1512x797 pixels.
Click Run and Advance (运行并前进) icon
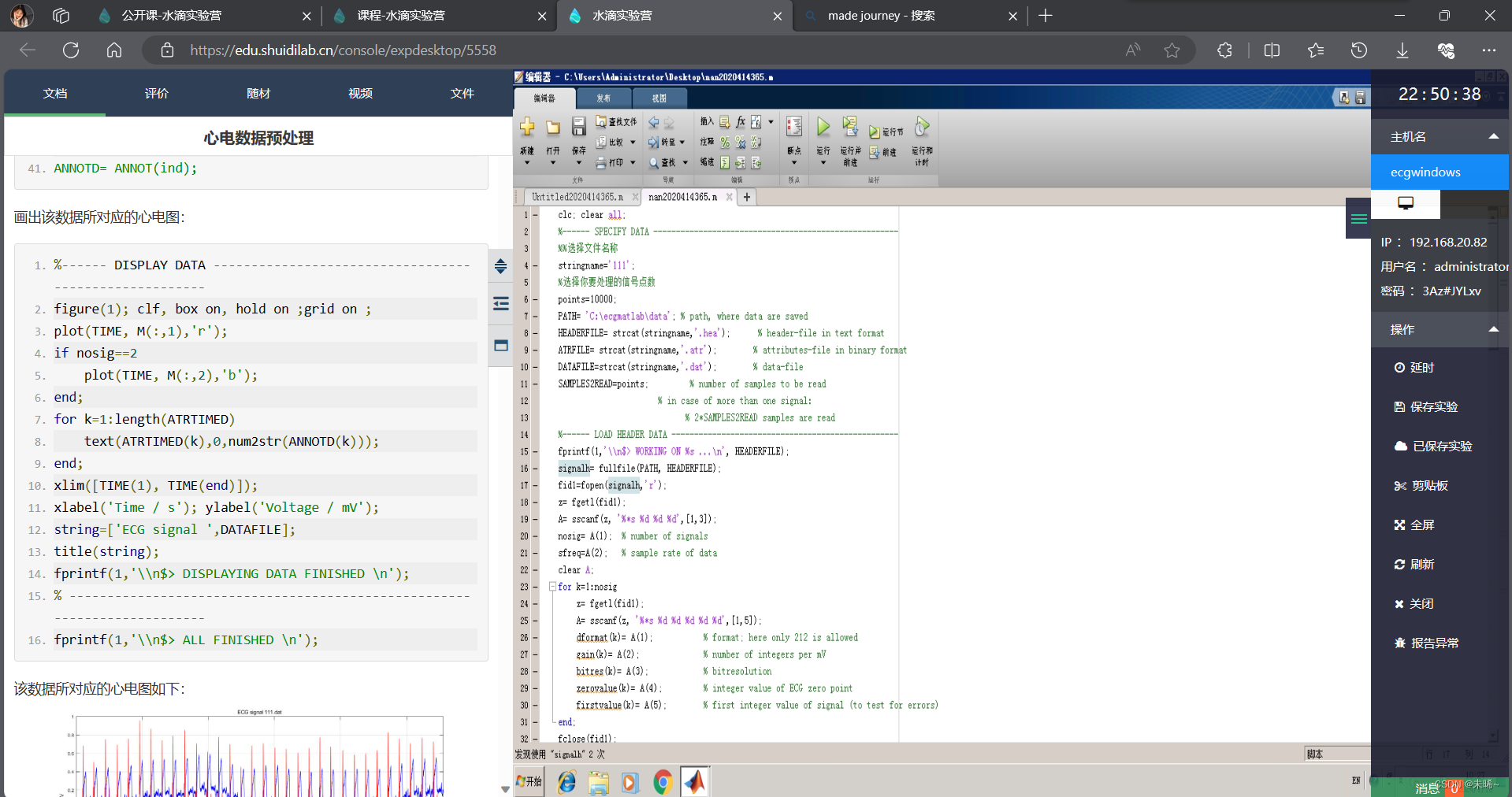tap(849, 126)
